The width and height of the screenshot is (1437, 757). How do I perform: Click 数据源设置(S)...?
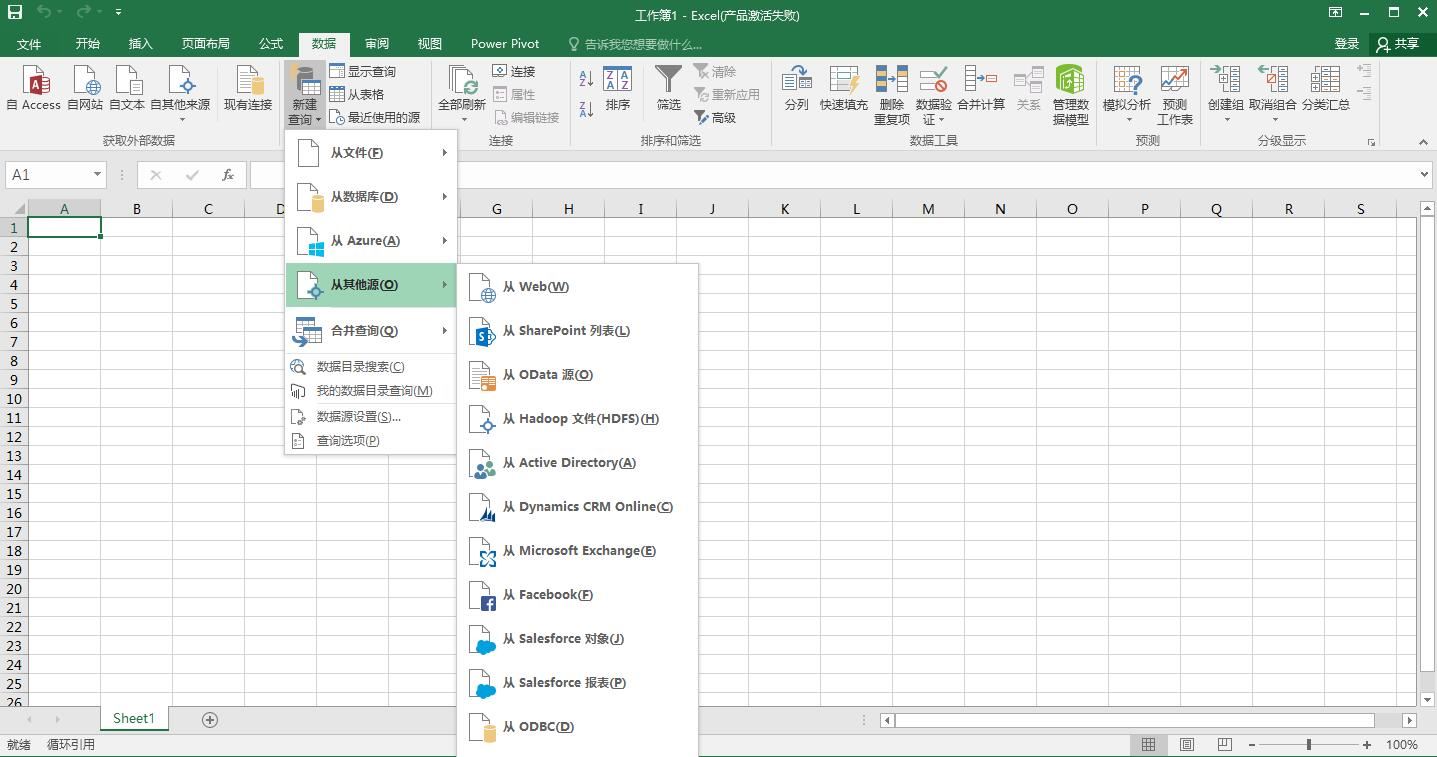pyautogui.click(x=371, y=417)
